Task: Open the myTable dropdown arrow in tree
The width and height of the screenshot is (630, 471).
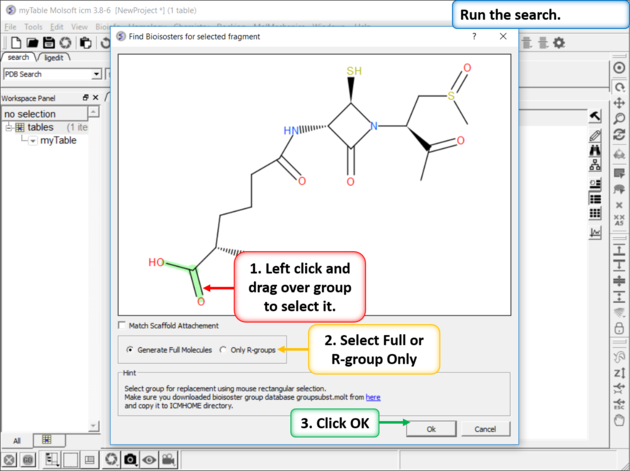Action: tap(32, 141)
